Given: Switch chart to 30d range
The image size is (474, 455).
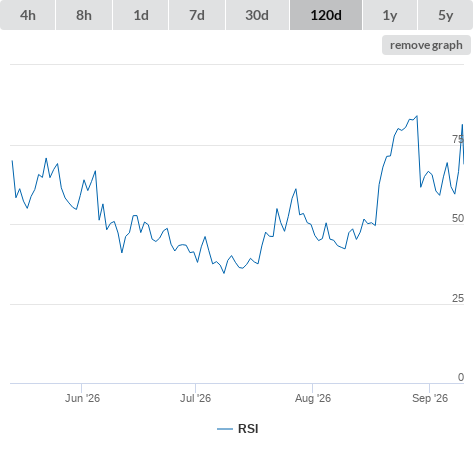Looking at the screenshot, I should click(x=257, y=15).
